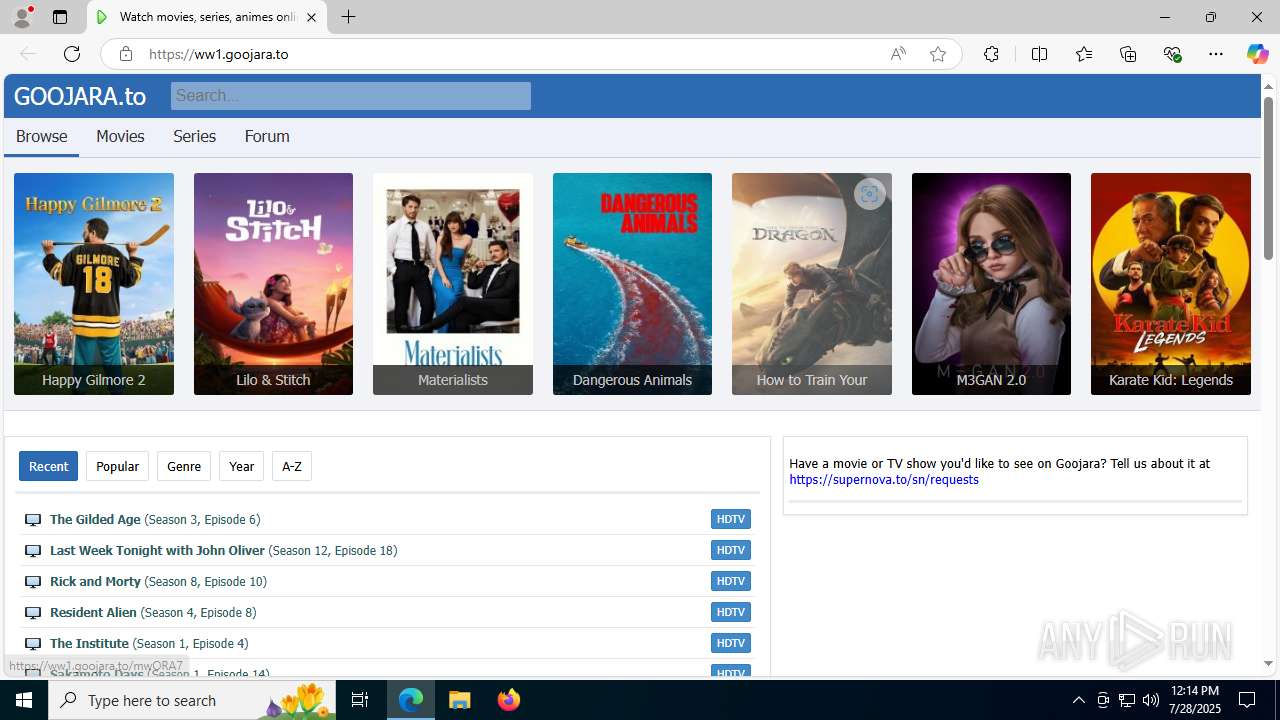Open a new browser tab
This screenshot has width=1280, height=720.
(x=348, y=17)
